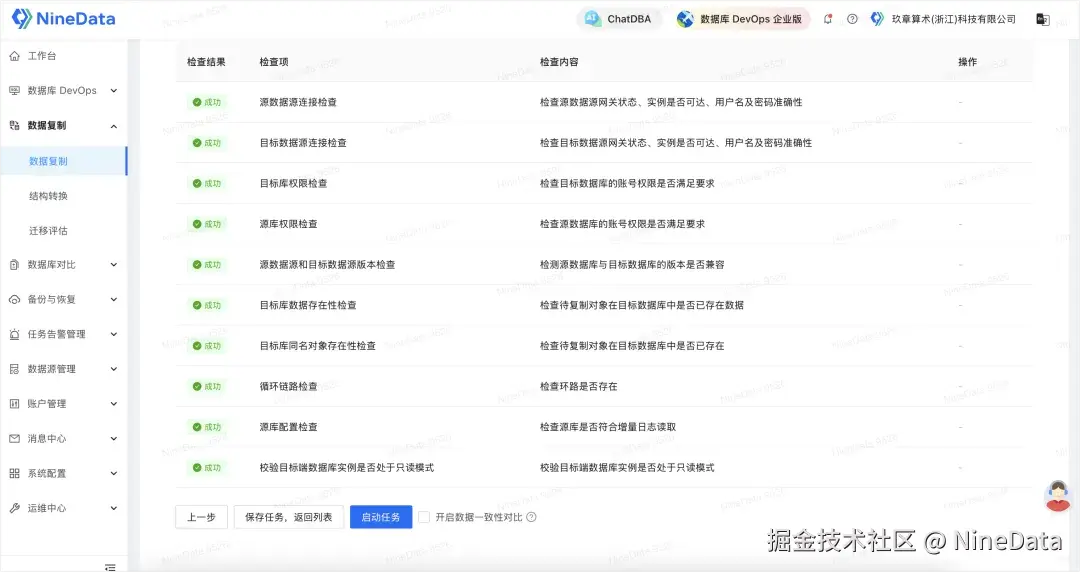Open ChatDBA assistant
This screenshot has width=1080, height=572.
618,19
